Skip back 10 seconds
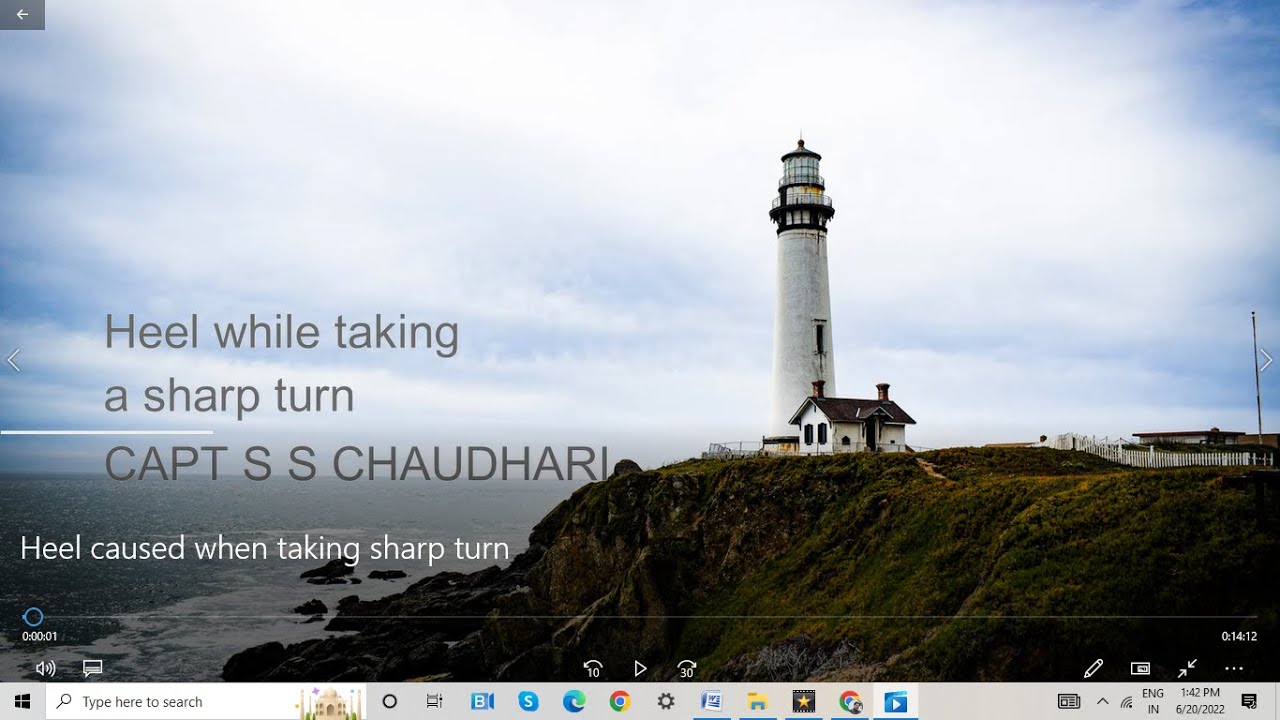1280x720 pixels. [x=593, y=668]
